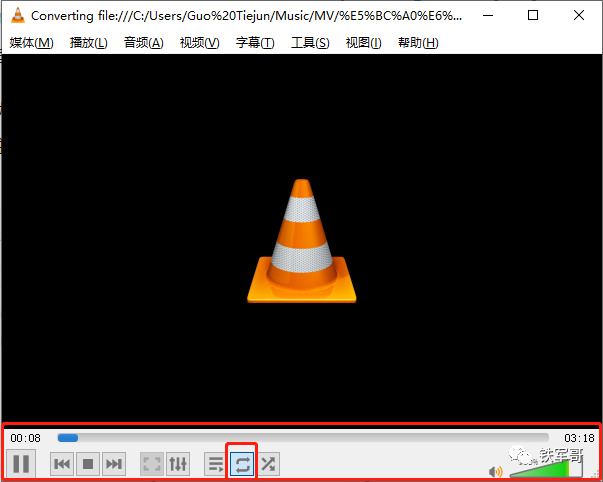The width and height of the screenshot is (603, 482).
Task: Open the 播放(L) menu
Action: pyautogui.click(x=88, y=43)
